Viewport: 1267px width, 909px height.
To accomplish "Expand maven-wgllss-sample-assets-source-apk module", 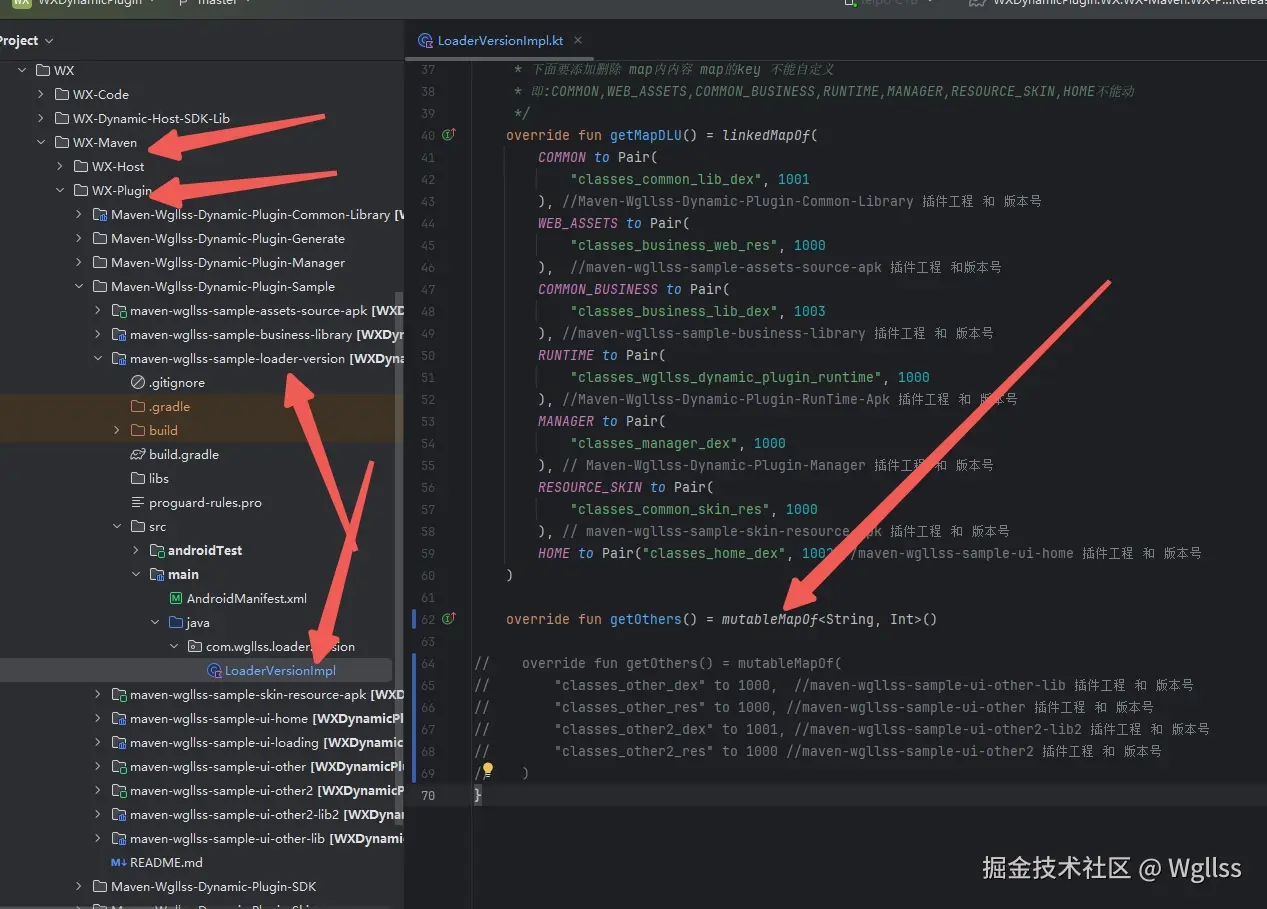I will 98,311.
